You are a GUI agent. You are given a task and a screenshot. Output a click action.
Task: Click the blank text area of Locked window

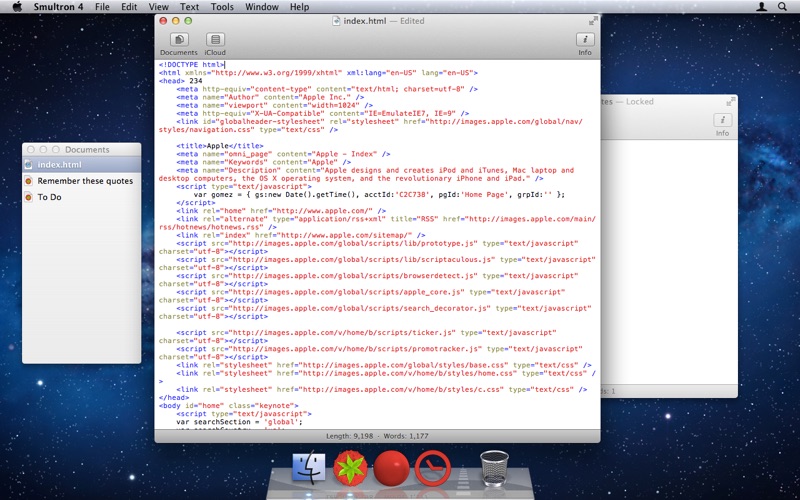pos(669,262)
